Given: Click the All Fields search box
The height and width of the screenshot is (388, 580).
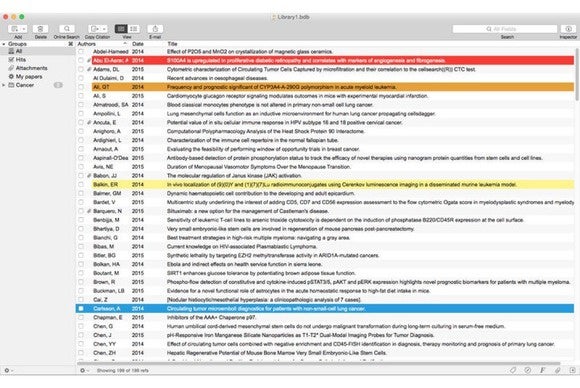Looking at the screenshot, I should pyautogui.click(x=505, y=29).
